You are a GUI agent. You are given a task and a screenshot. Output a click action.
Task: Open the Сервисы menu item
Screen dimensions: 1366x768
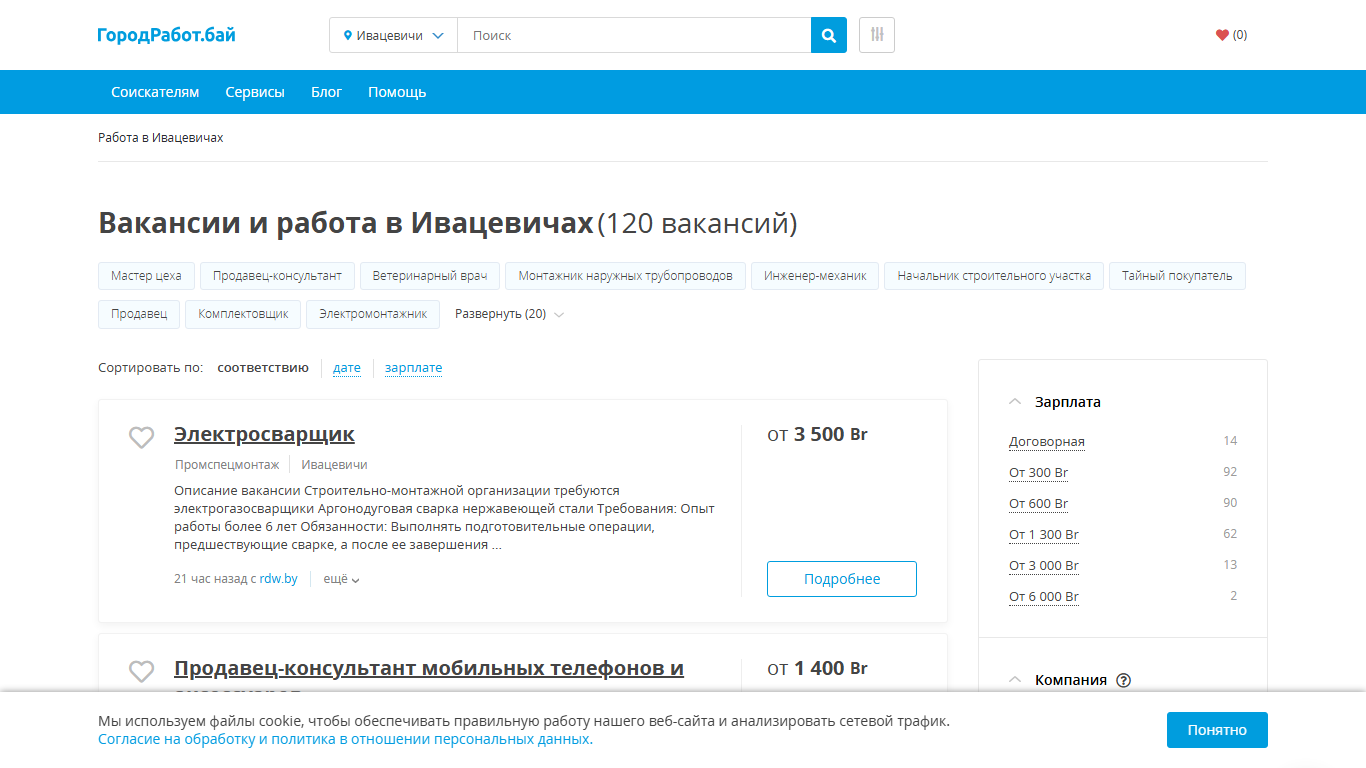[255, 92]
